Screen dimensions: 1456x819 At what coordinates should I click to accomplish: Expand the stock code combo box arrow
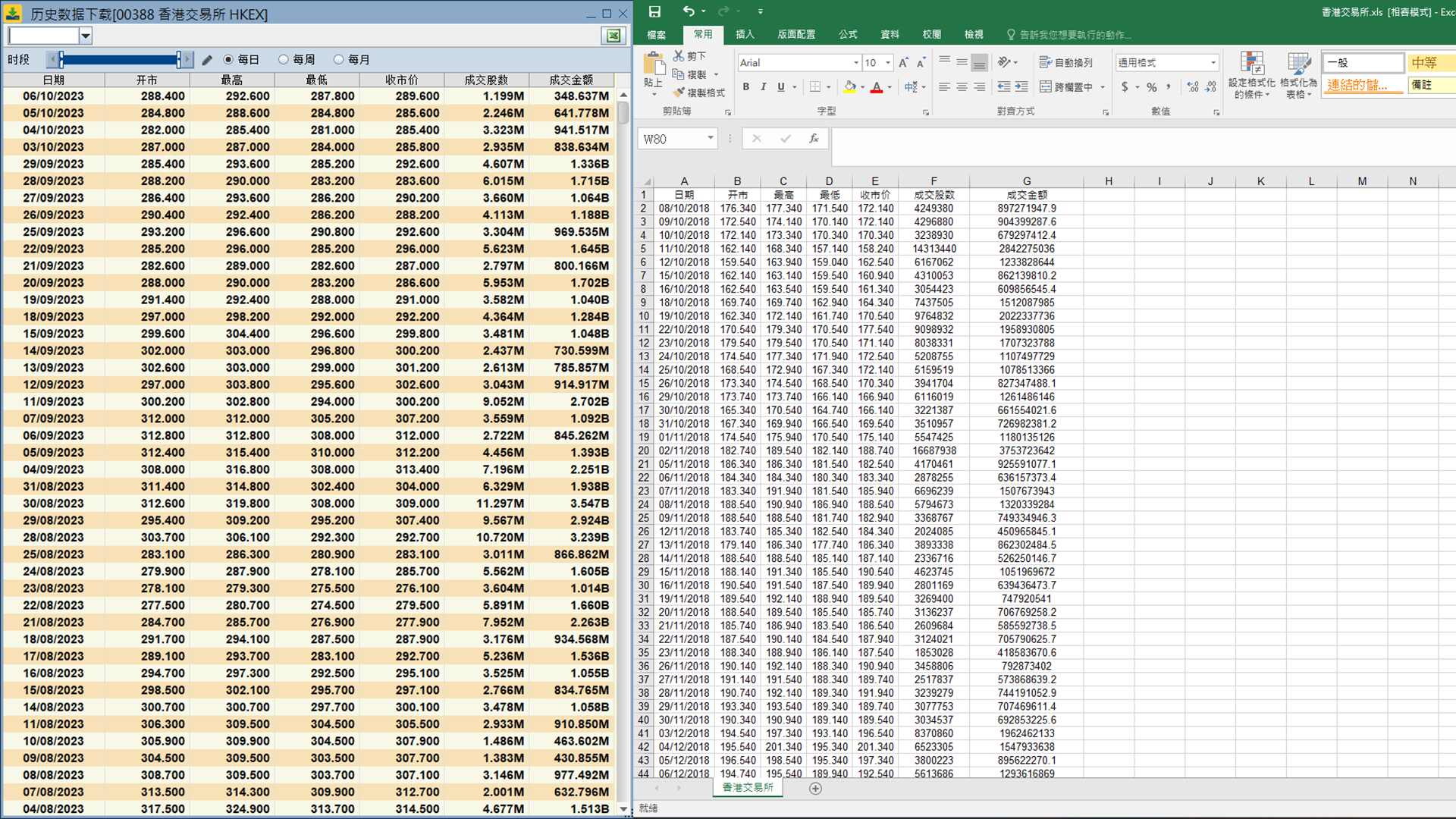click(86, 36)
